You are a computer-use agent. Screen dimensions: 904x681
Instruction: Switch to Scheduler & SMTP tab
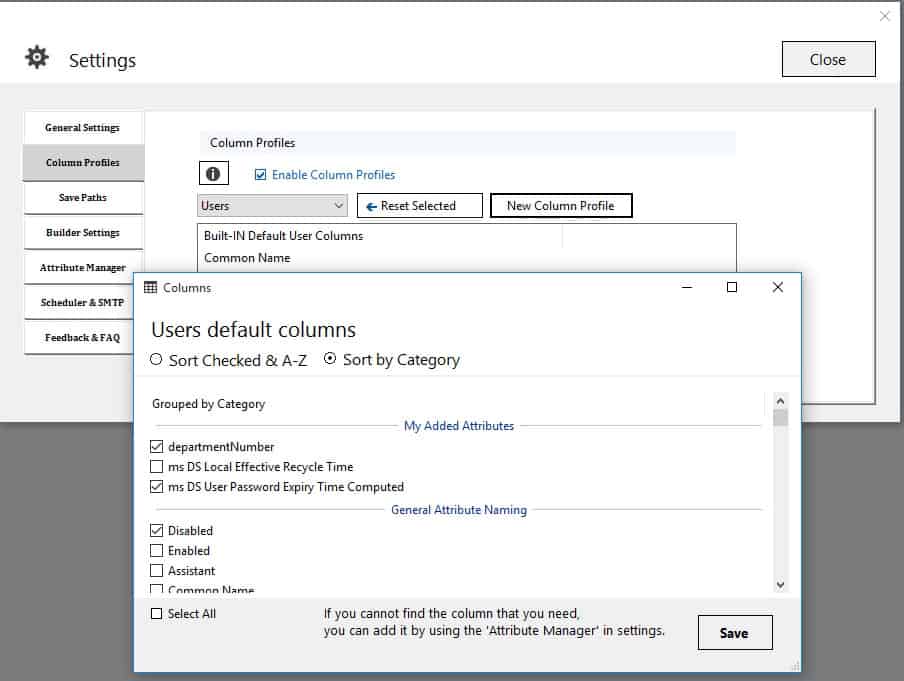(x=80, y=303)
